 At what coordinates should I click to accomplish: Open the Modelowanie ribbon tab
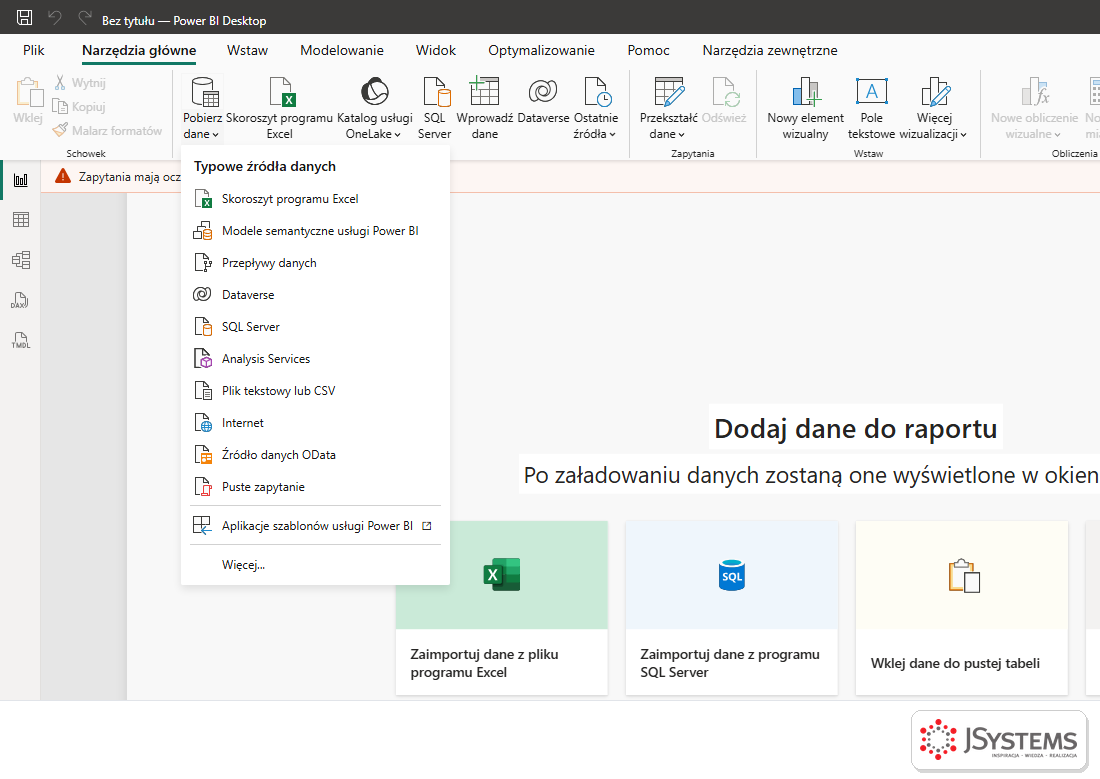pyautogui.click(x=342, y=51)
